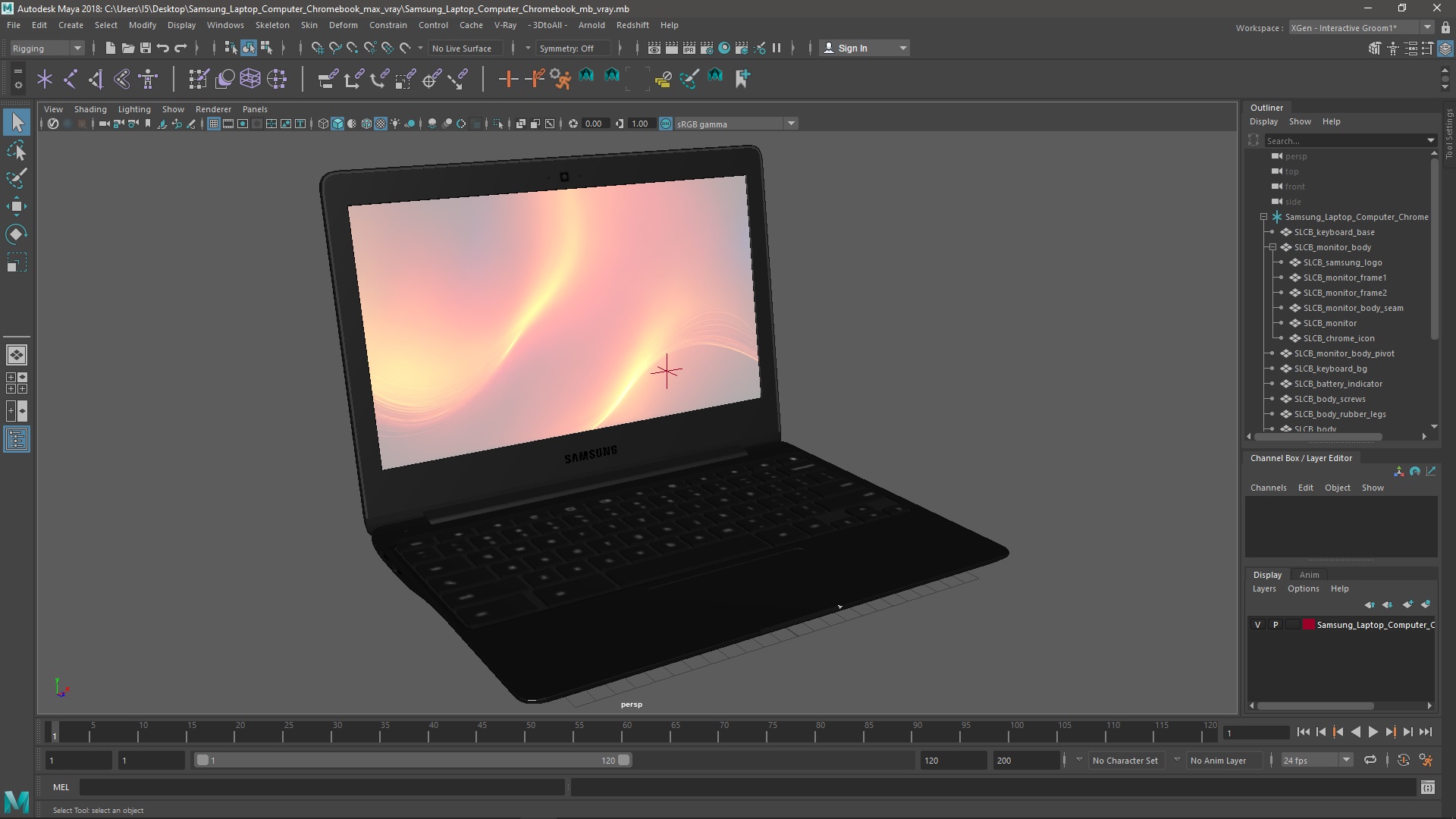Click the Create Joints shelf icon
1456x819 pixels.
[x=71, y=78]
